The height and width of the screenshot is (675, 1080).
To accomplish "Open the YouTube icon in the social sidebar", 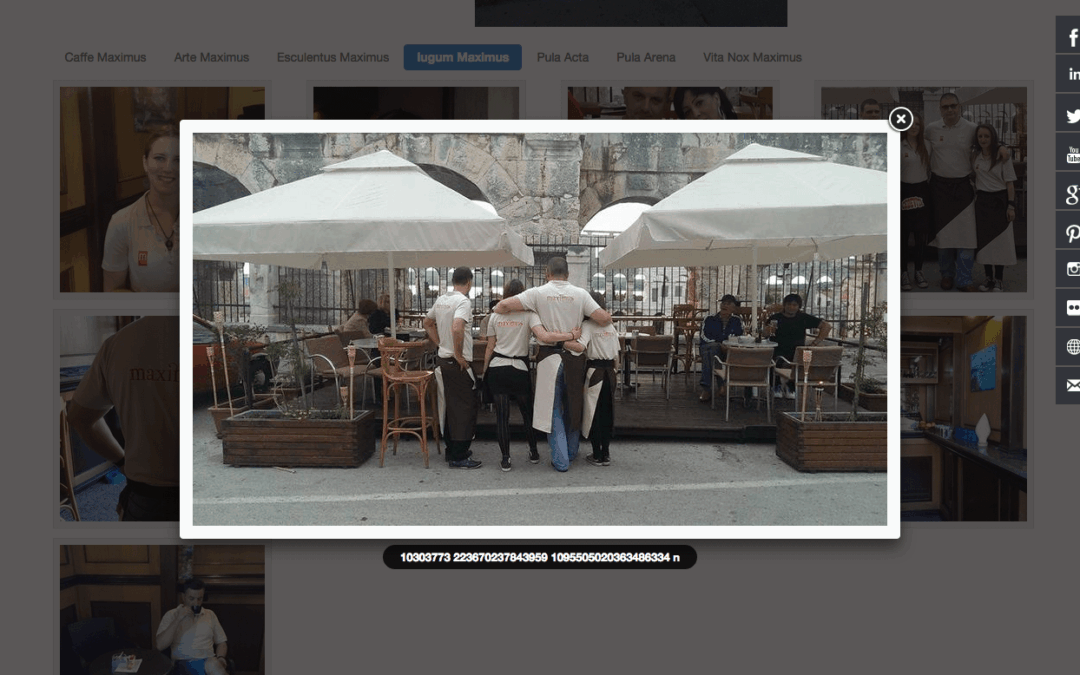I will click(x=1068, y=153).
